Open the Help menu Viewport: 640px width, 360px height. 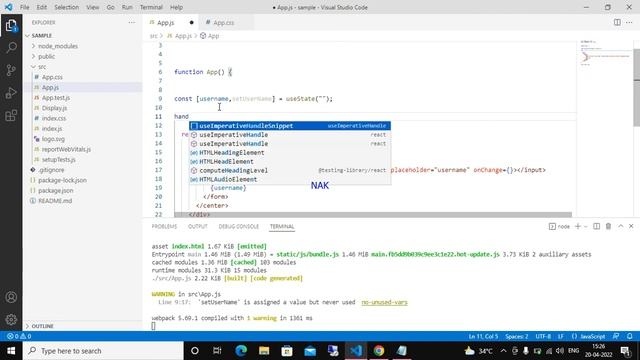tap(176, 7)
